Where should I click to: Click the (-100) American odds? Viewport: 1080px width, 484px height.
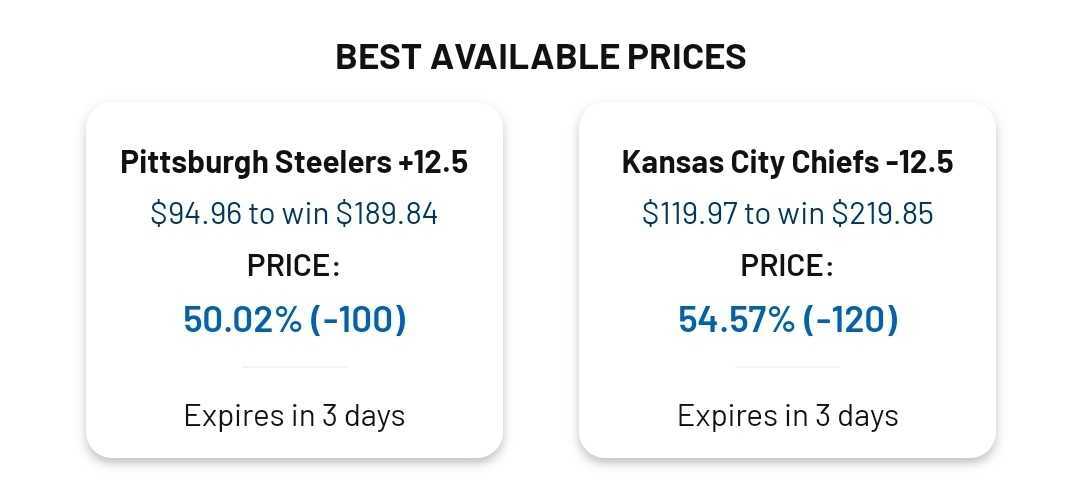358,320
